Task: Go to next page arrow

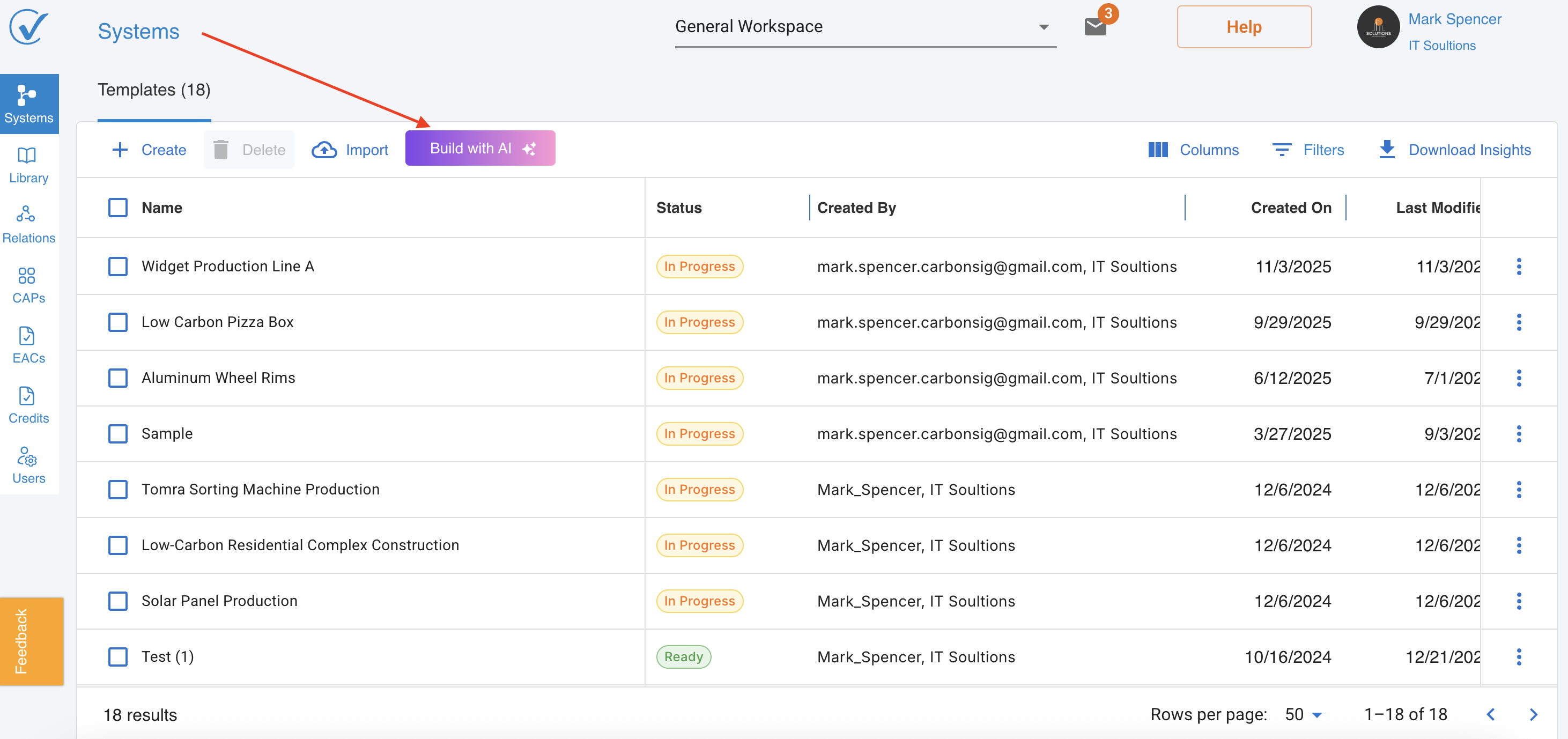Action: [1533, 715]
